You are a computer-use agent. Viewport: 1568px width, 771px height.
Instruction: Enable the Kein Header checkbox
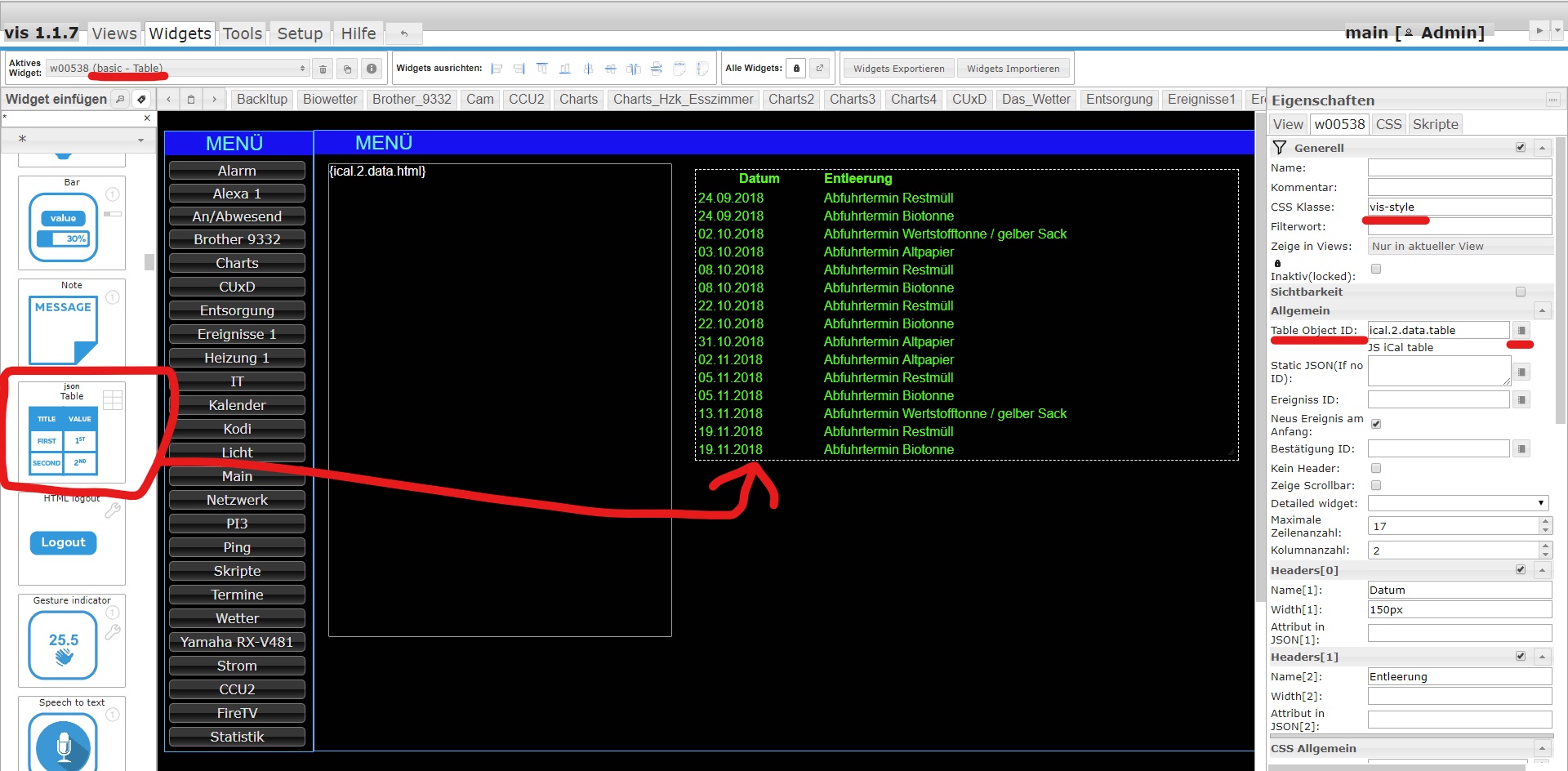[1376, 468]
